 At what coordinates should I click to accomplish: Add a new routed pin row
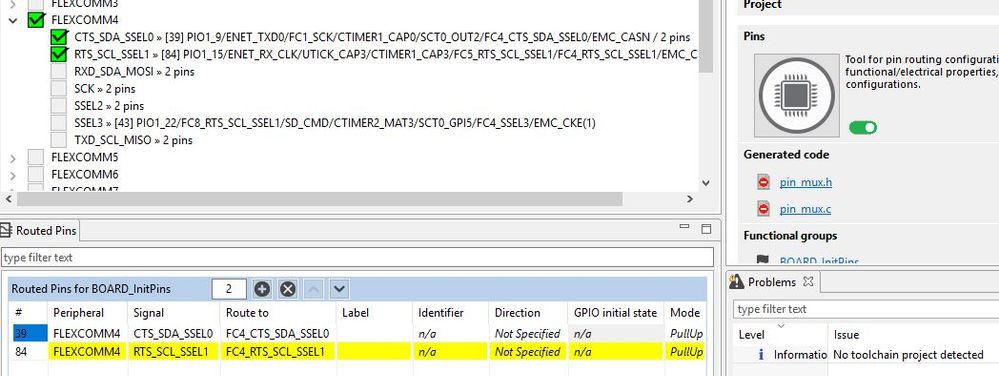(x=262, y=289)
